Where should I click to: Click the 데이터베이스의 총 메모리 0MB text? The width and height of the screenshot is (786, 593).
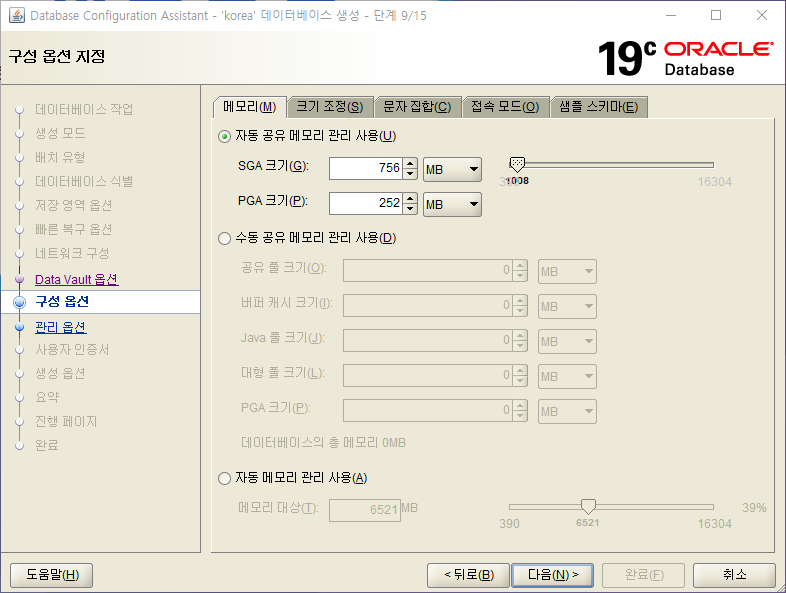click(x=323, y=443)
